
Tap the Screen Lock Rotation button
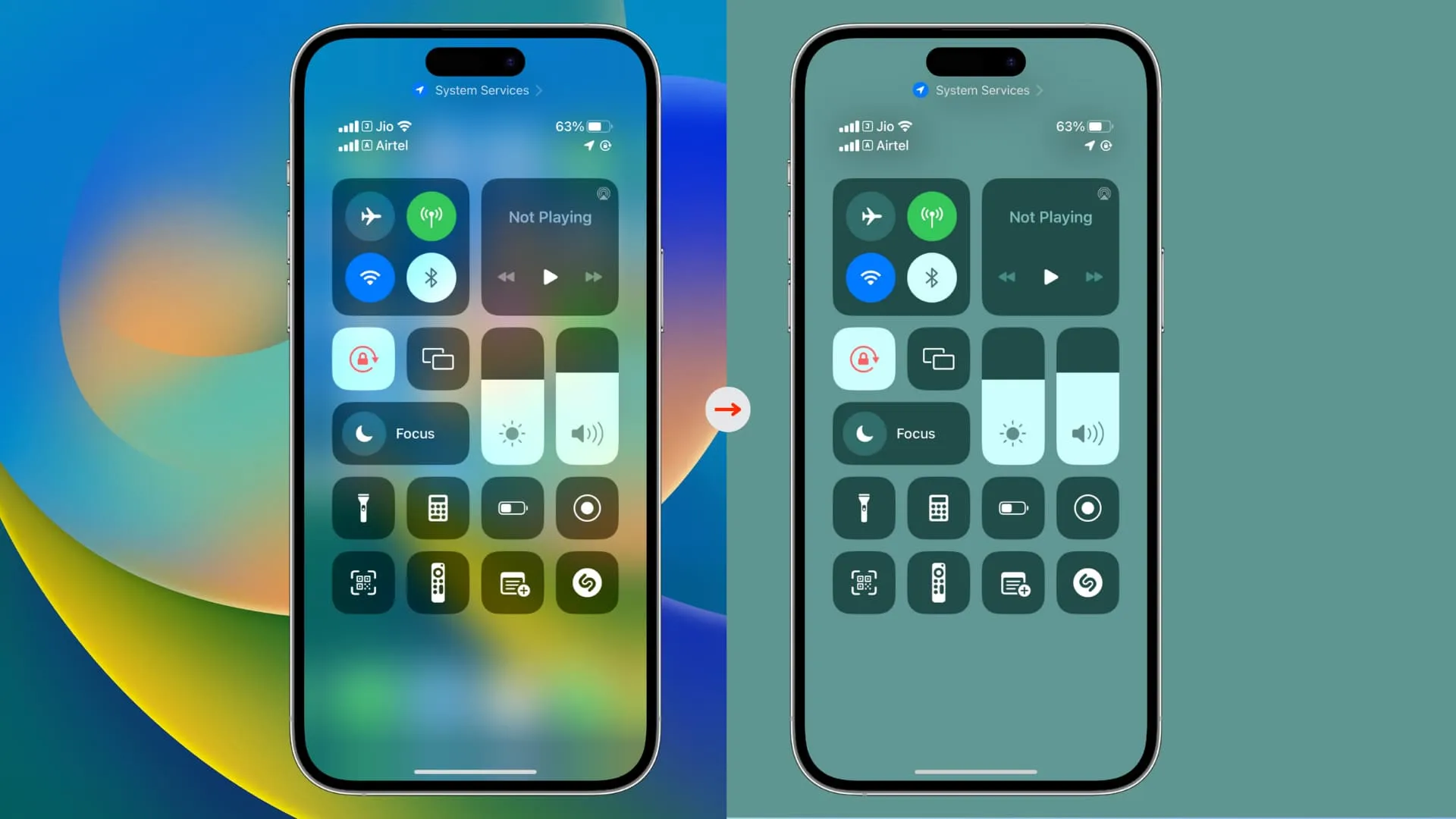(363, 358)
